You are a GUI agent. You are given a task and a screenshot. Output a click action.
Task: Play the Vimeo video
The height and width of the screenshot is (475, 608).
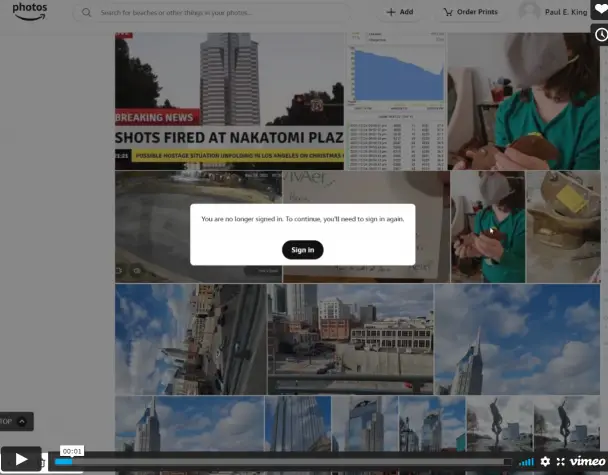tap(21, 459)
